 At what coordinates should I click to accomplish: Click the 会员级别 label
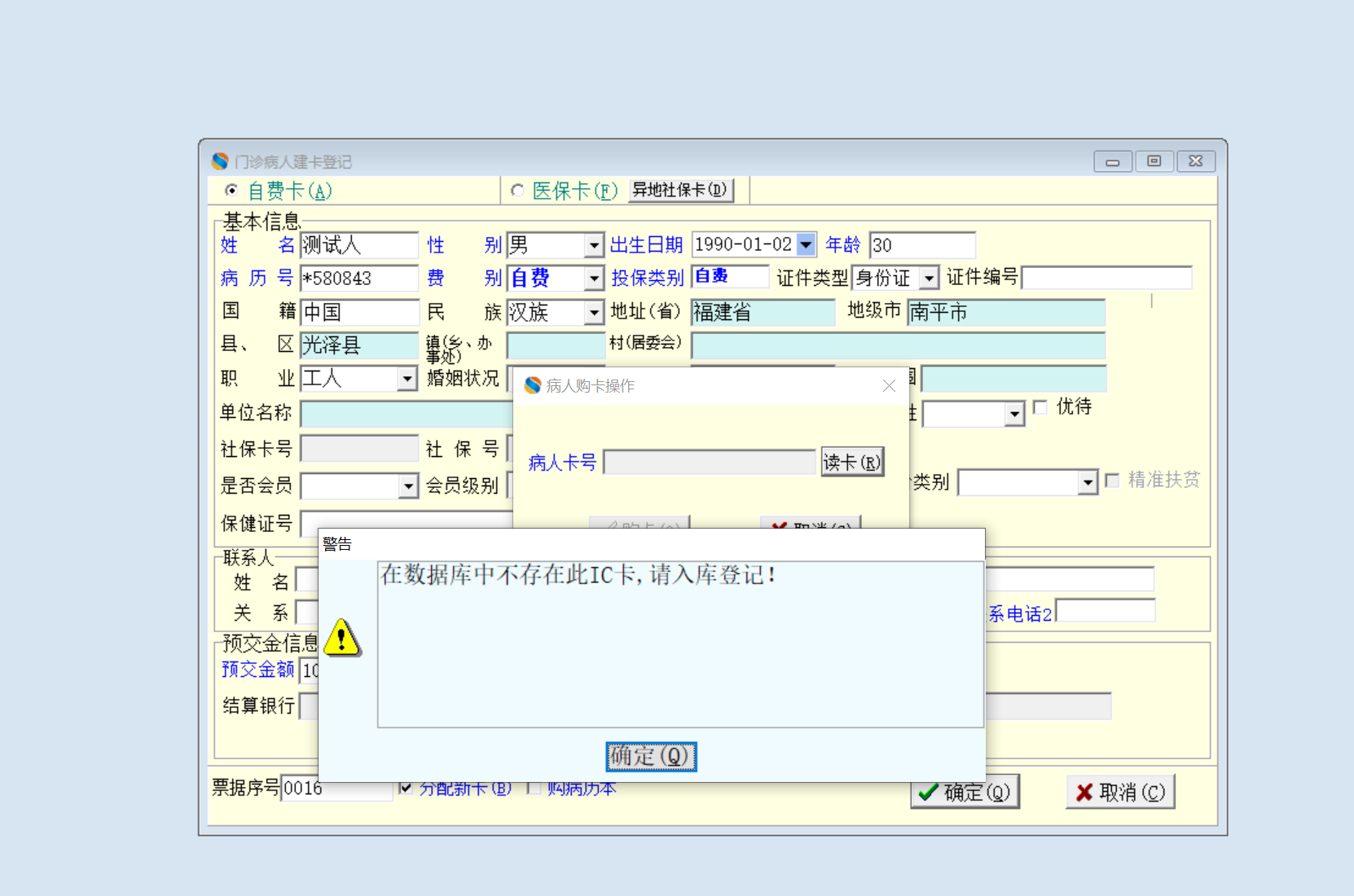click(x=462, y=486)
